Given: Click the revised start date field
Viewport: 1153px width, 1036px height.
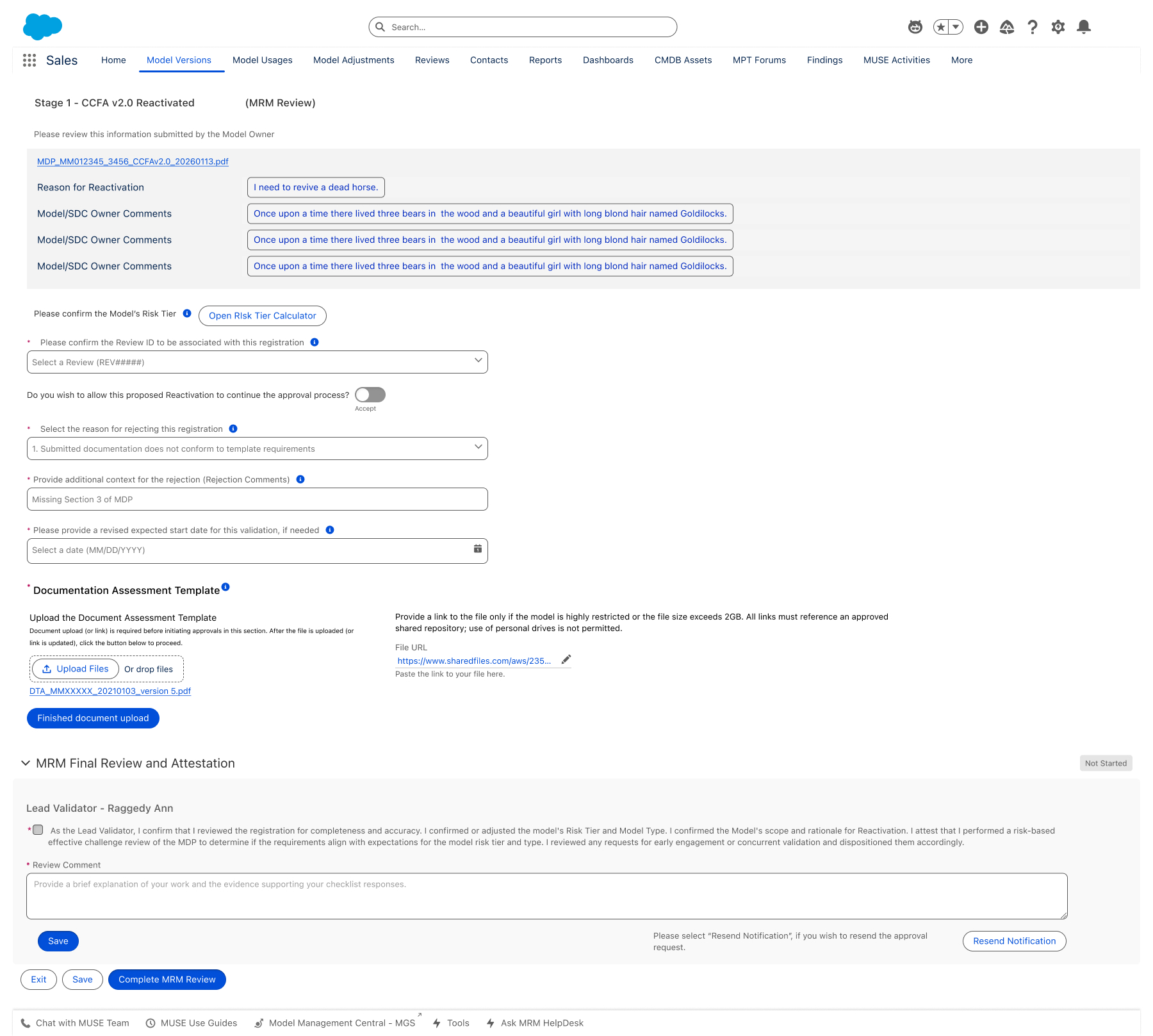Looking at the screenshot, I should coord(258,551).
